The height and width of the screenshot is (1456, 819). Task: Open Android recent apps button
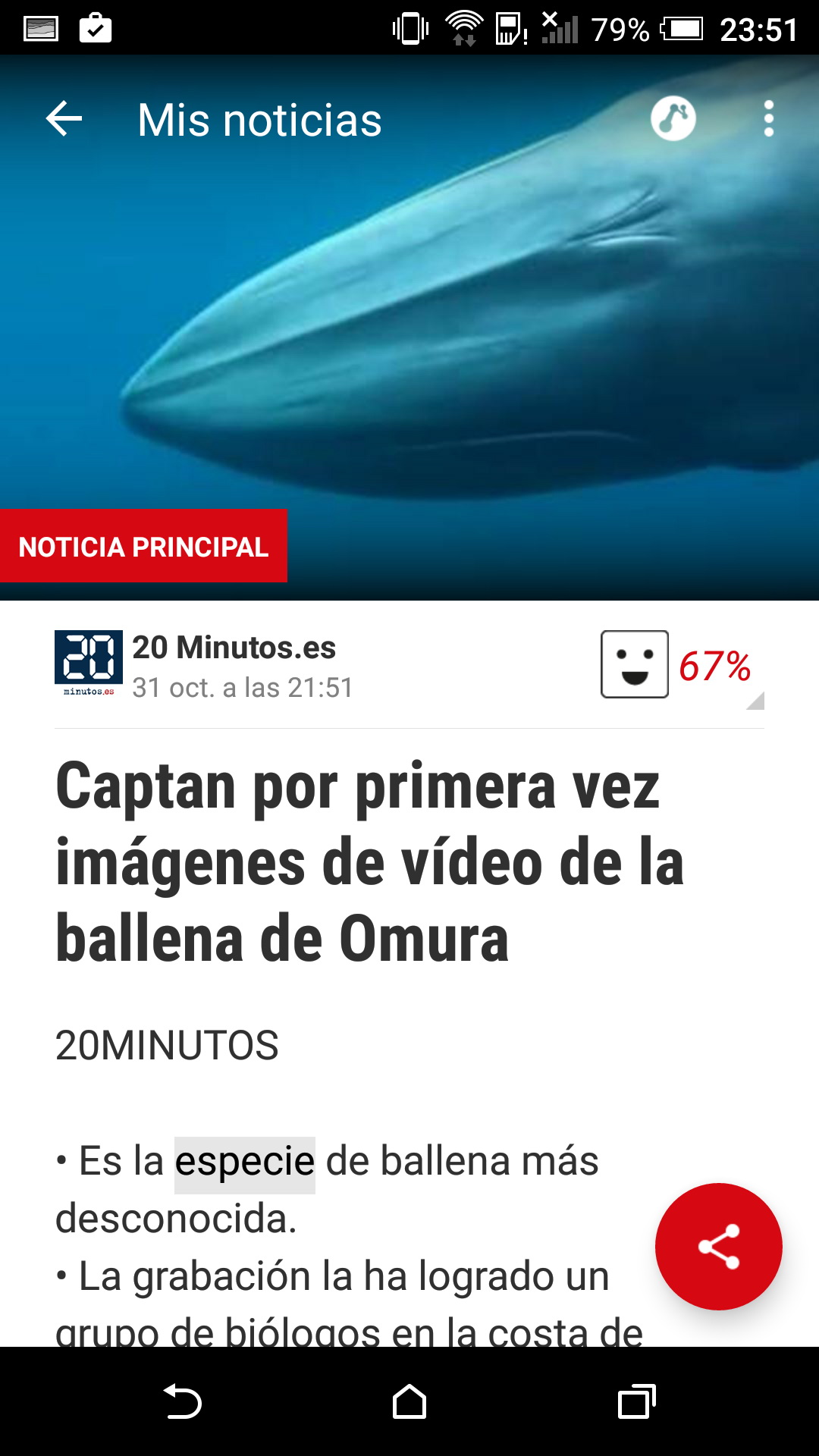click(x=637, y=1401)
